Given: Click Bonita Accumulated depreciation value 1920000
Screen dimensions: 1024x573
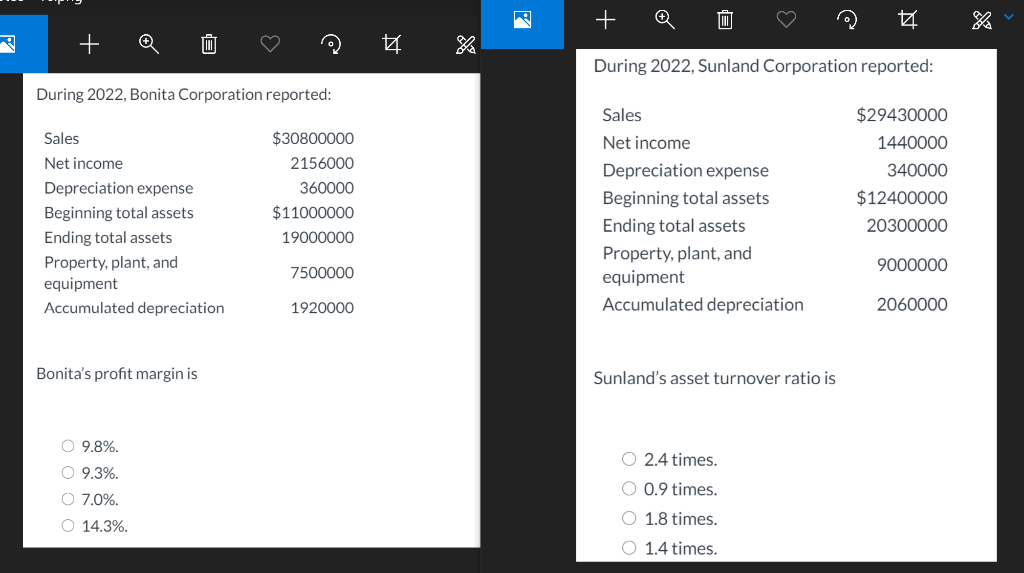Looking at the screenshot, I should pyautogui.click(x=322, y=308).
